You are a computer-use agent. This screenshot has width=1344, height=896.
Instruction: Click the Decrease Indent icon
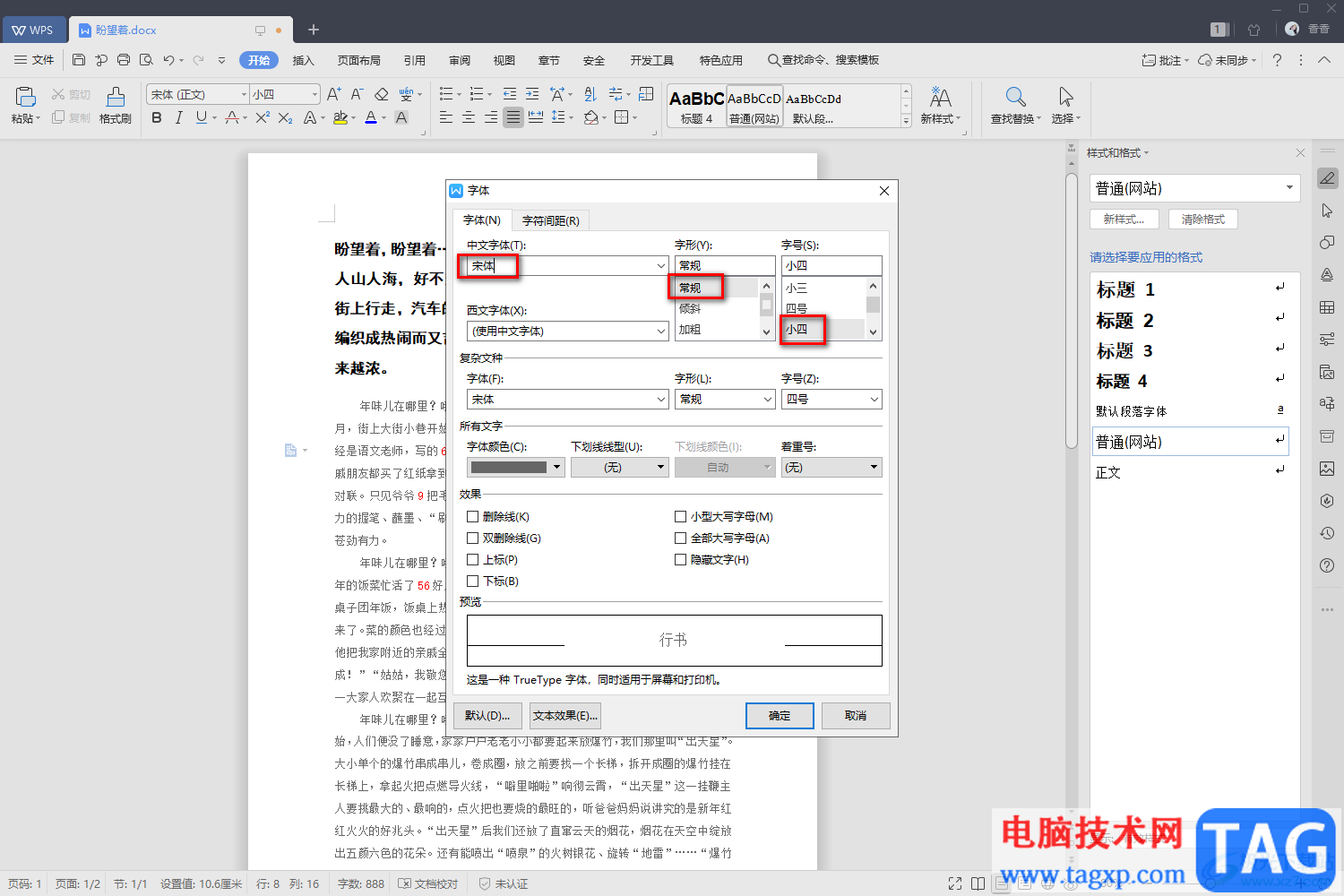pyautogui.click(x=510, y=94)
